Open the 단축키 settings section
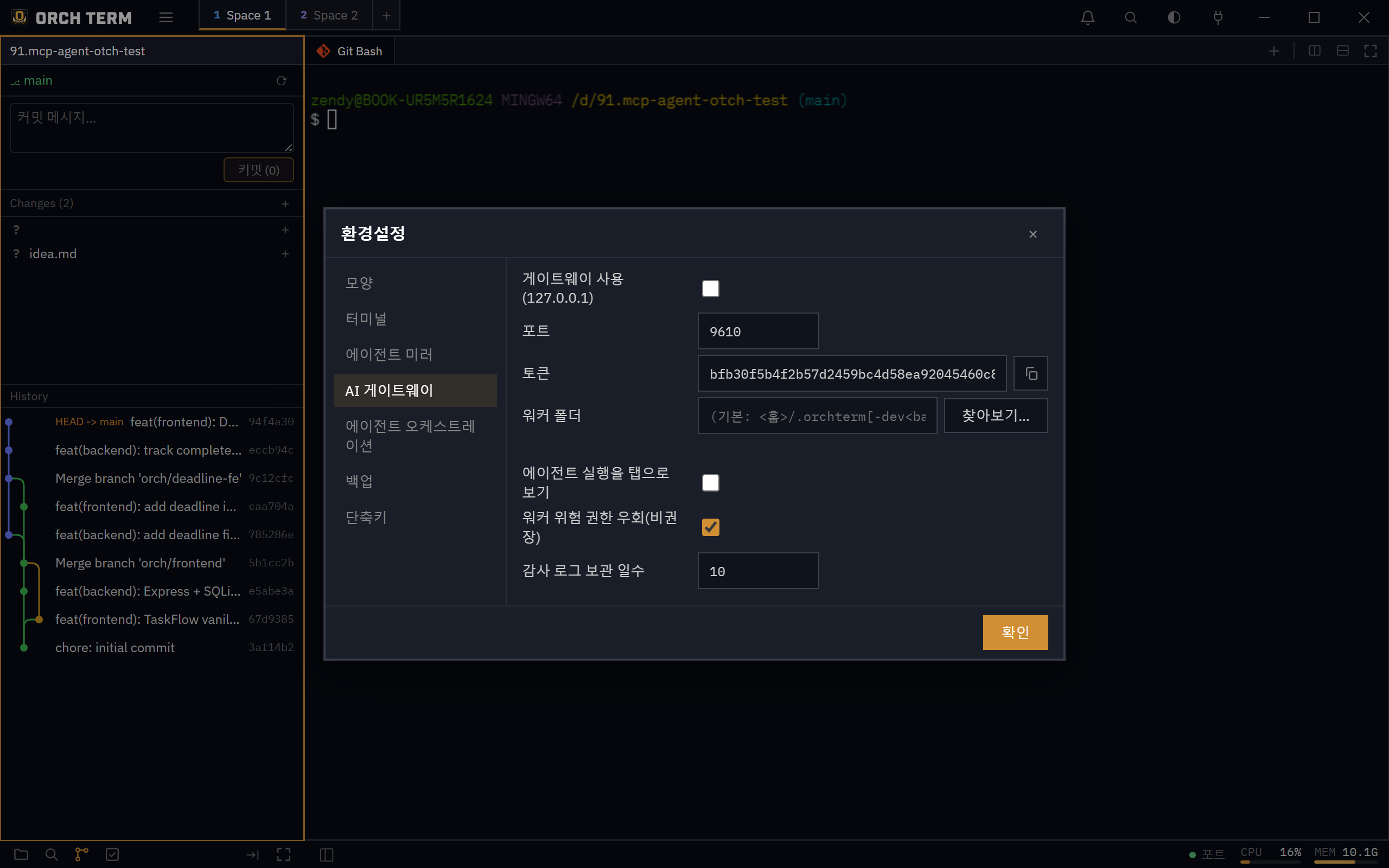The image size is (1389, 868). click(x=415, y=517)
